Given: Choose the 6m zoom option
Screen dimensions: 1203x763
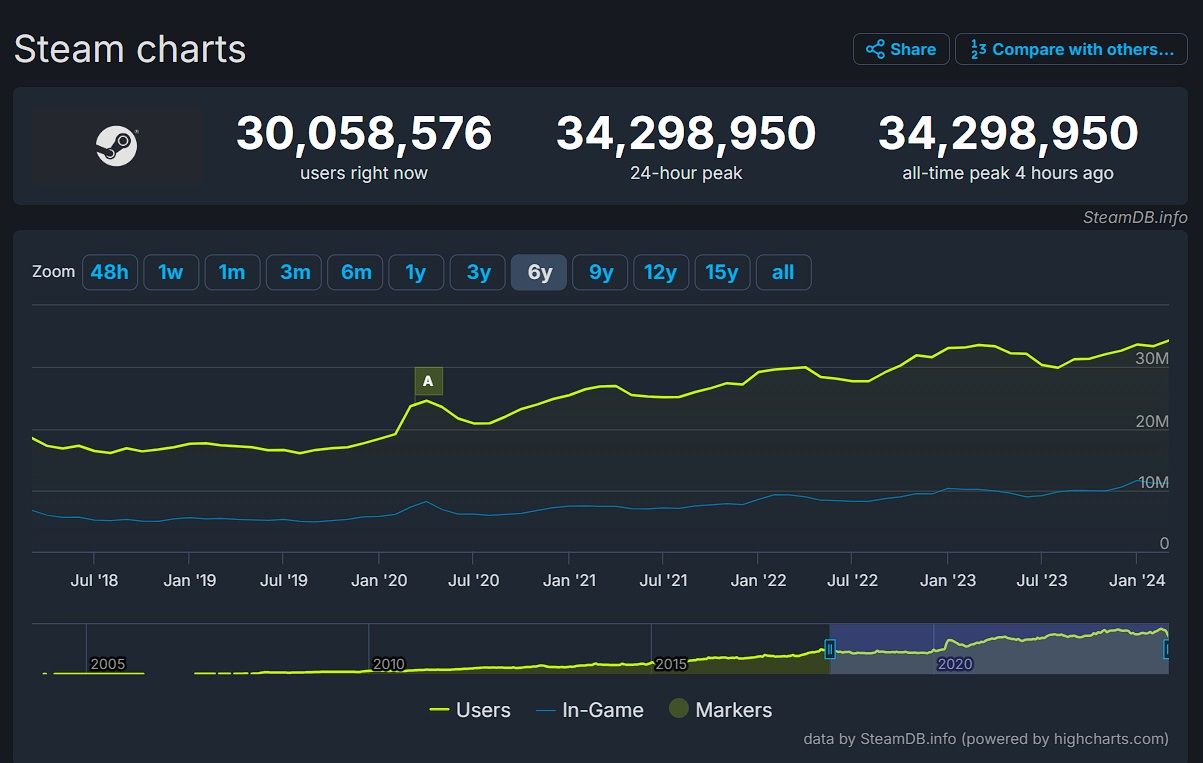Looking at the screenshot, I should click(x=355, y=272).
